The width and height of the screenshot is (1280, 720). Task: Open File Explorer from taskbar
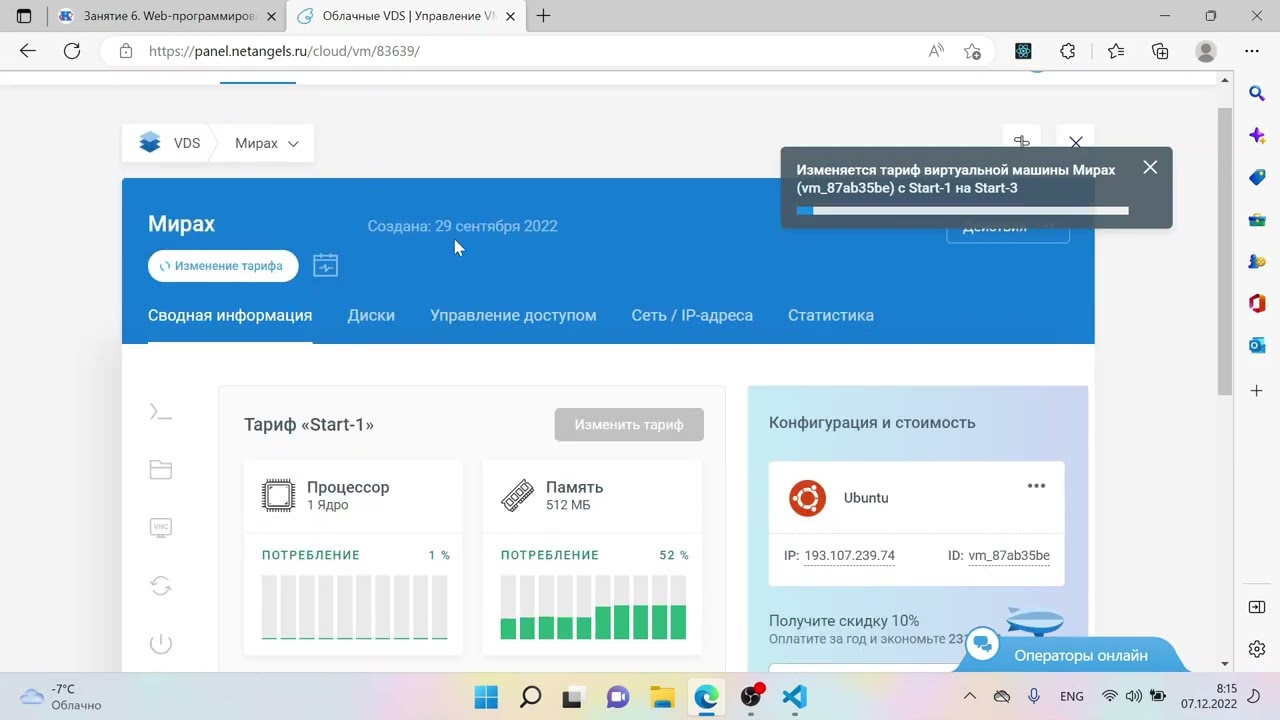[x=662, y=697]
